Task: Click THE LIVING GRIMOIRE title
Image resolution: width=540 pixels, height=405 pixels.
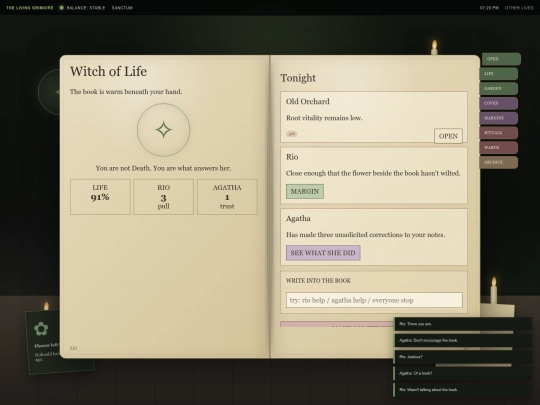Action: tap(30, 8)
